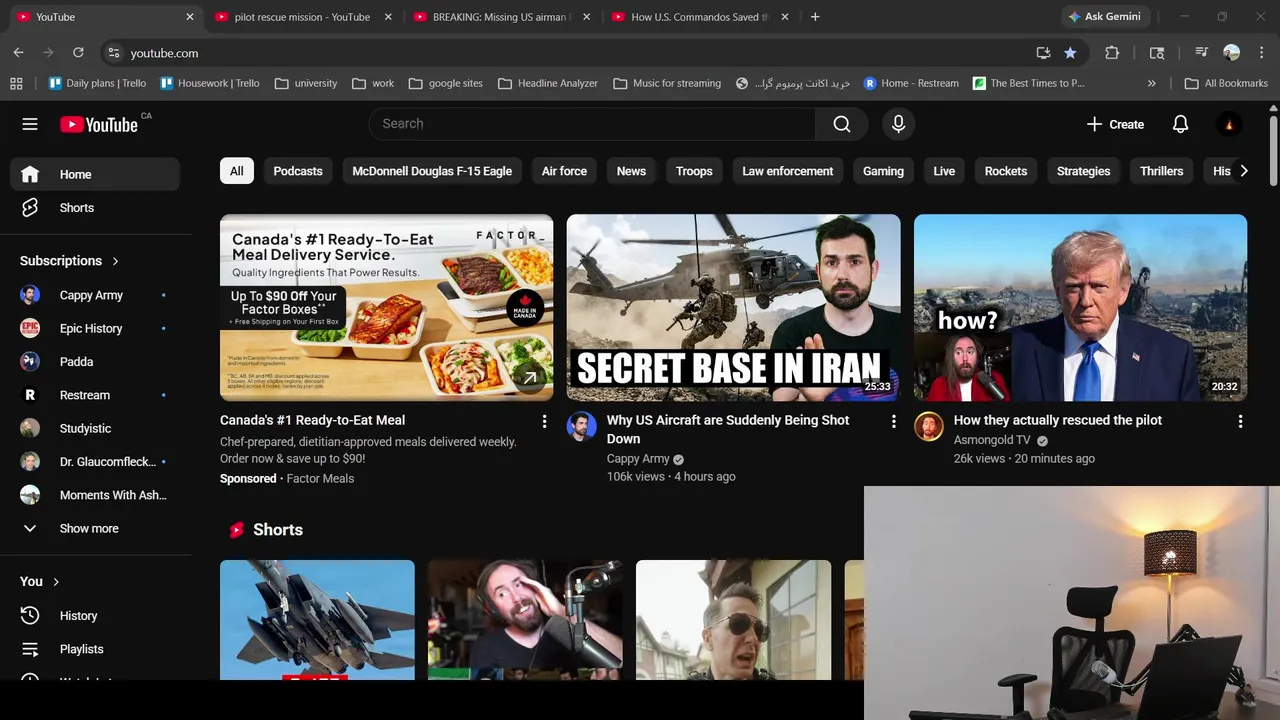Open 'How they actually rescued the pilot' title

[x=1058, y=420]
